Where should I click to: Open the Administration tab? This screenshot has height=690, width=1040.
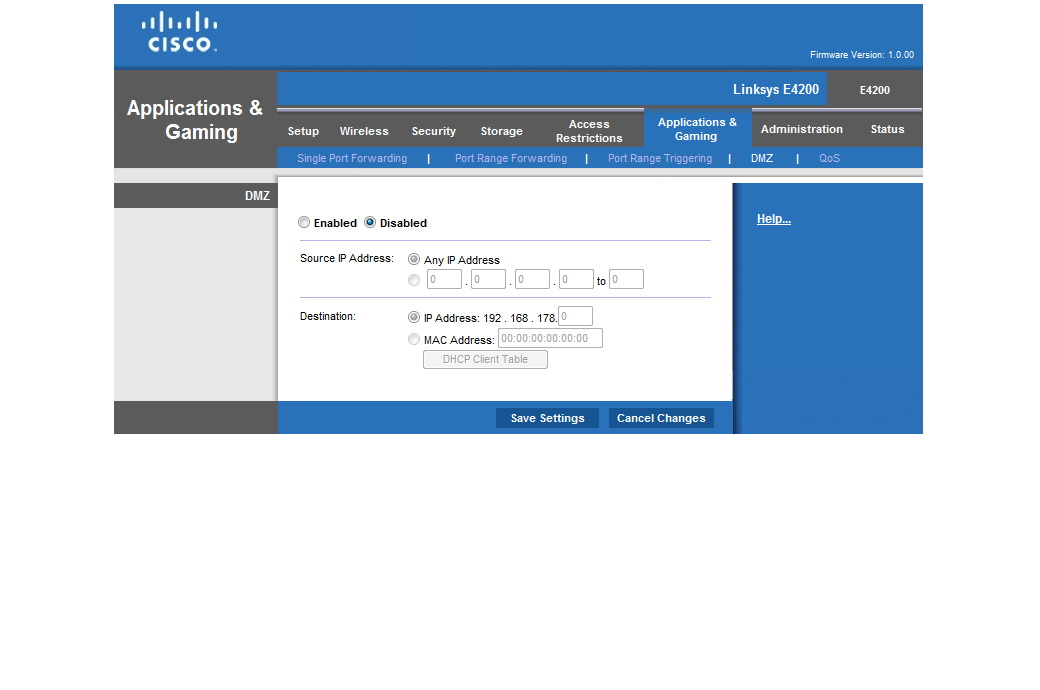pyautogui.click(x=801, y=129)
